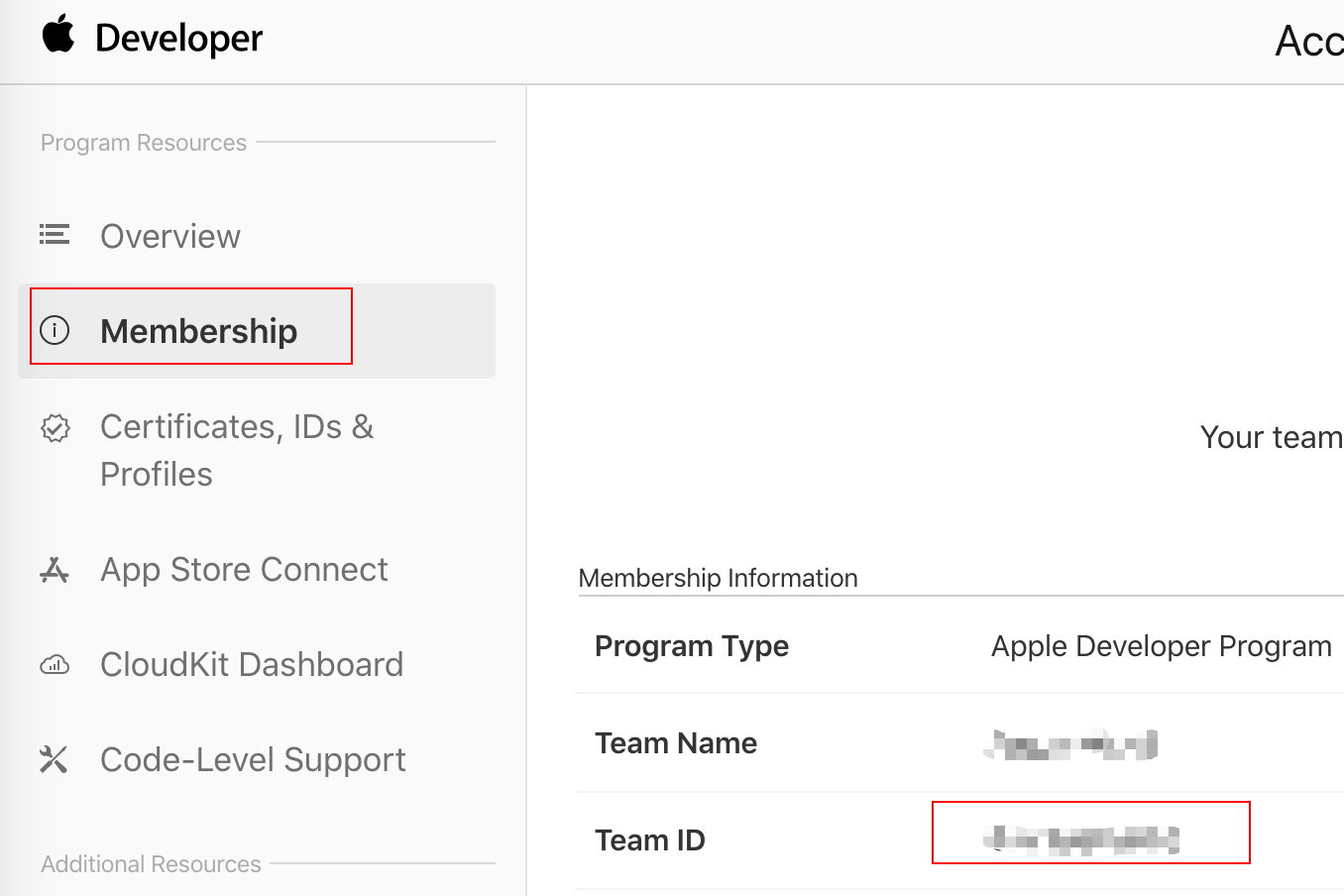Screen dimensions: 1344x896
Task: Click the Apple Developer Program text
Action: tap(1161, 646)
